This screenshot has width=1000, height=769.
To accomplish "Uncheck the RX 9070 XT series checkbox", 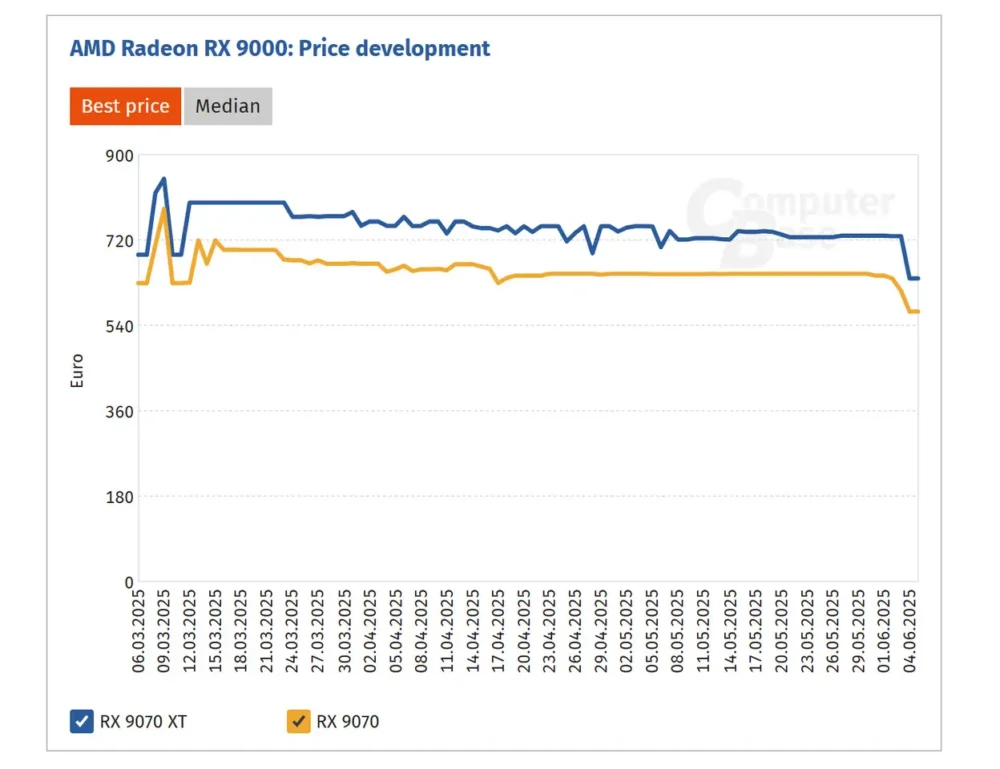I will [82, 721].
